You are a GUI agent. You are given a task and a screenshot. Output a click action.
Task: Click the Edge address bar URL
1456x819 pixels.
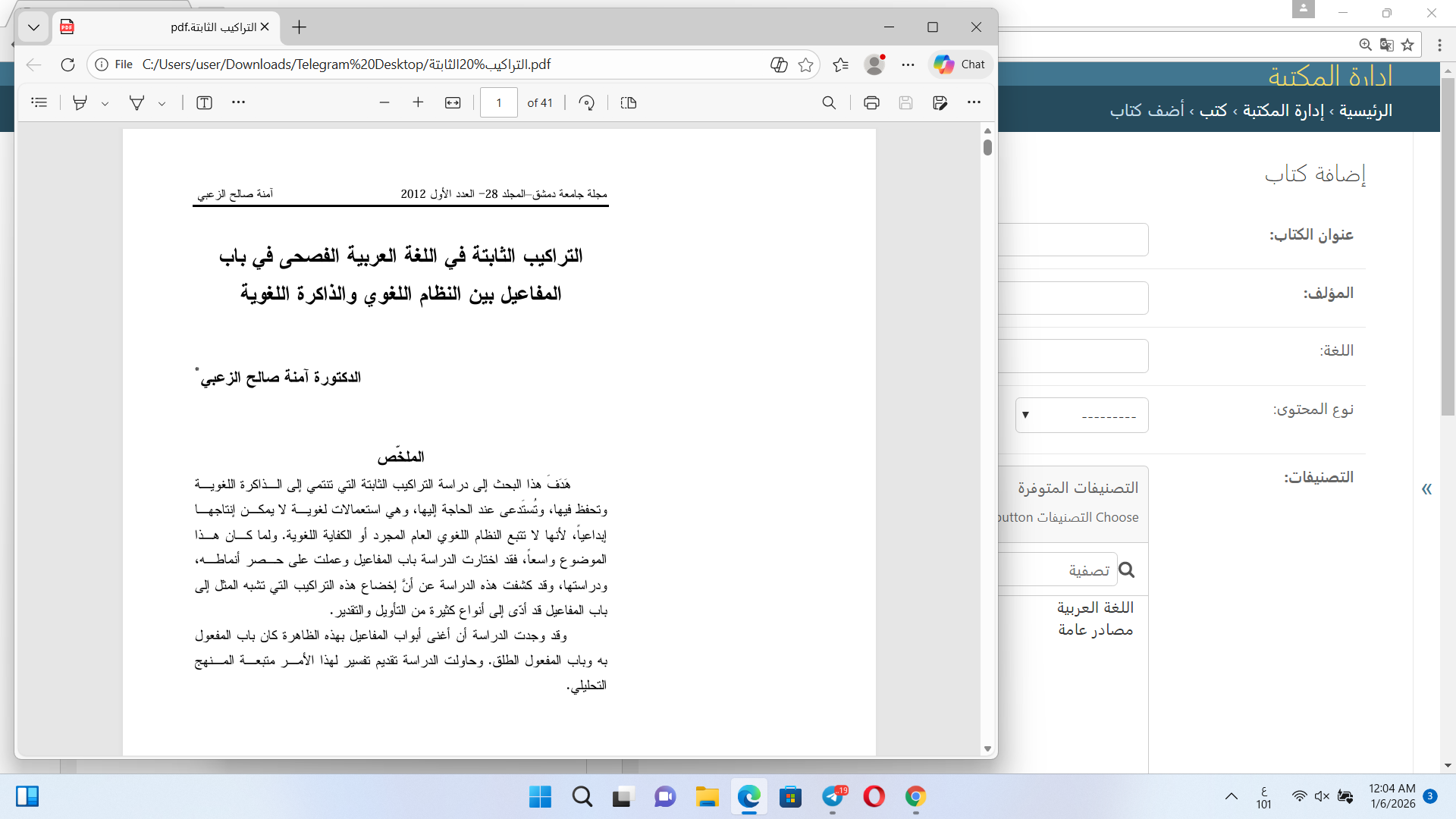point(347,64)
